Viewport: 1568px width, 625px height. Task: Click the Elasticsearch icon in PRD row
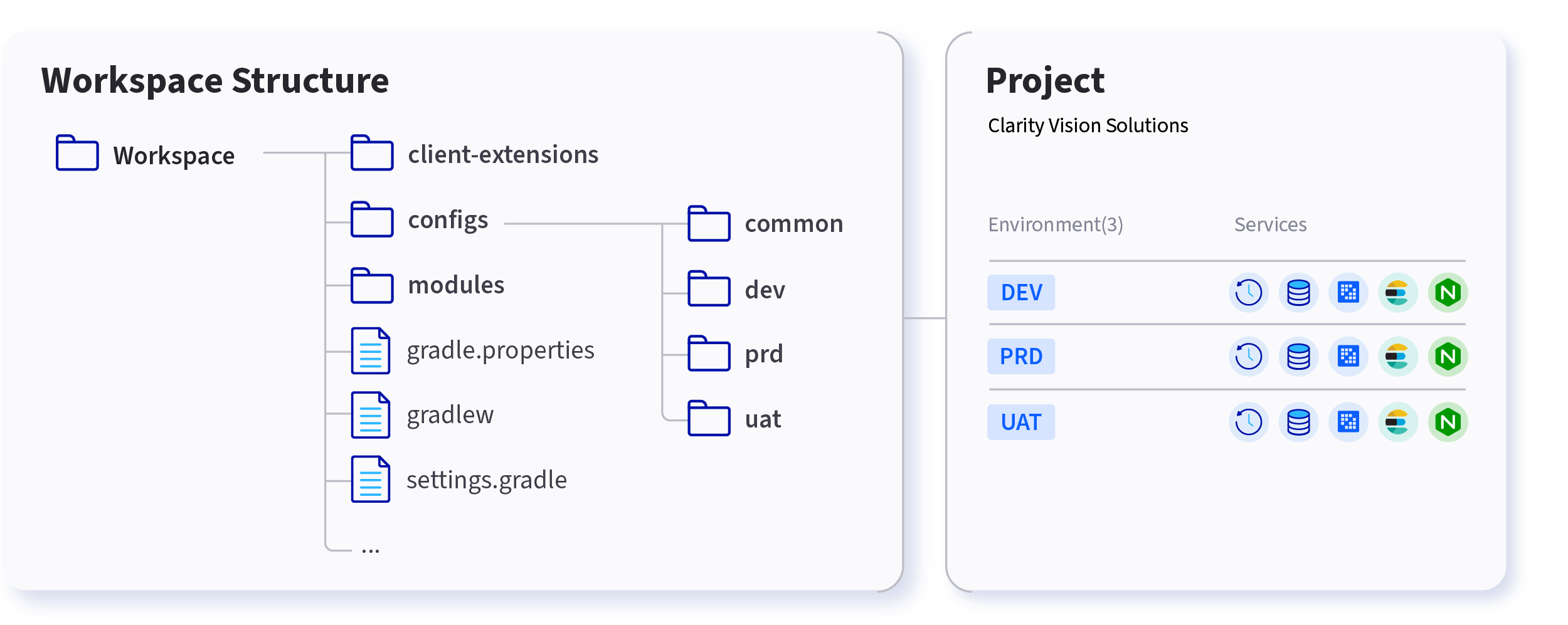click(1397, 357)
